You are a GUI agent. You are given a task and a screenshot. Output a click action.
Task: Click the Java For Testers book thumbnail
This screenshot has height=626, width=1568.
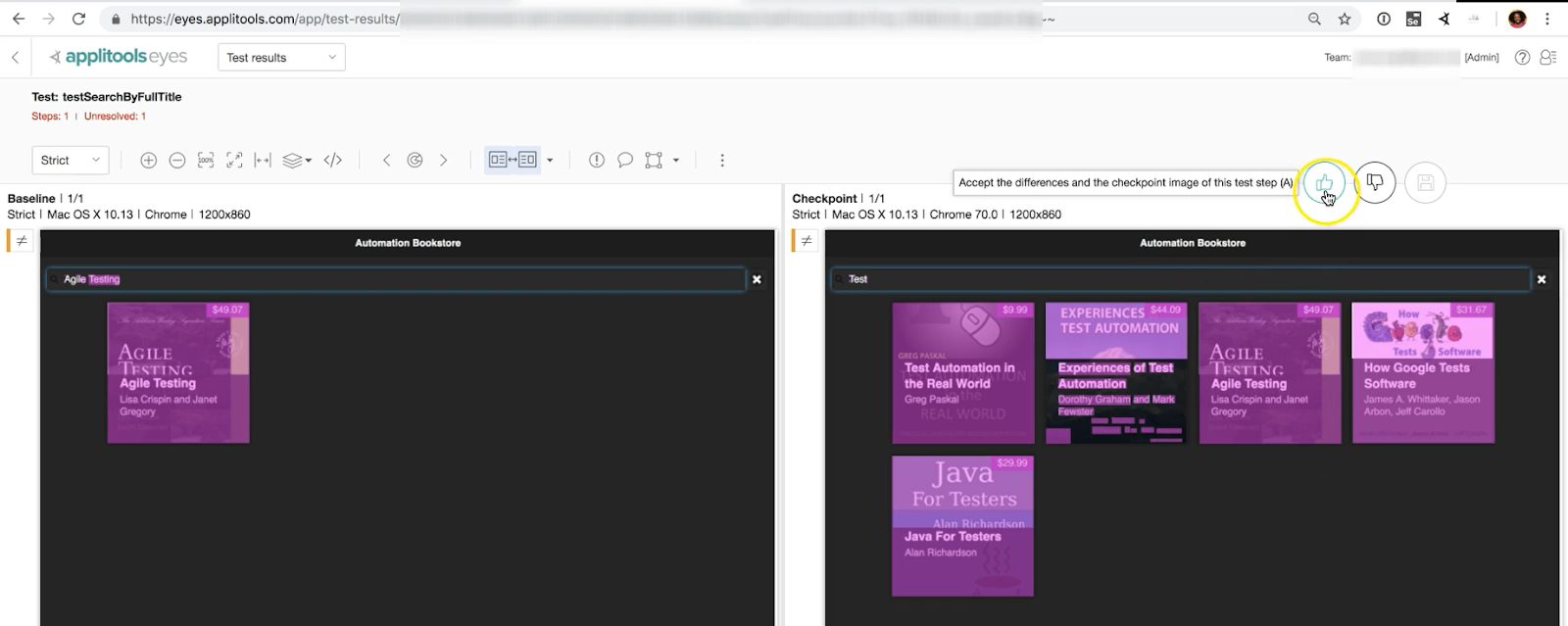tap(962, 526)
